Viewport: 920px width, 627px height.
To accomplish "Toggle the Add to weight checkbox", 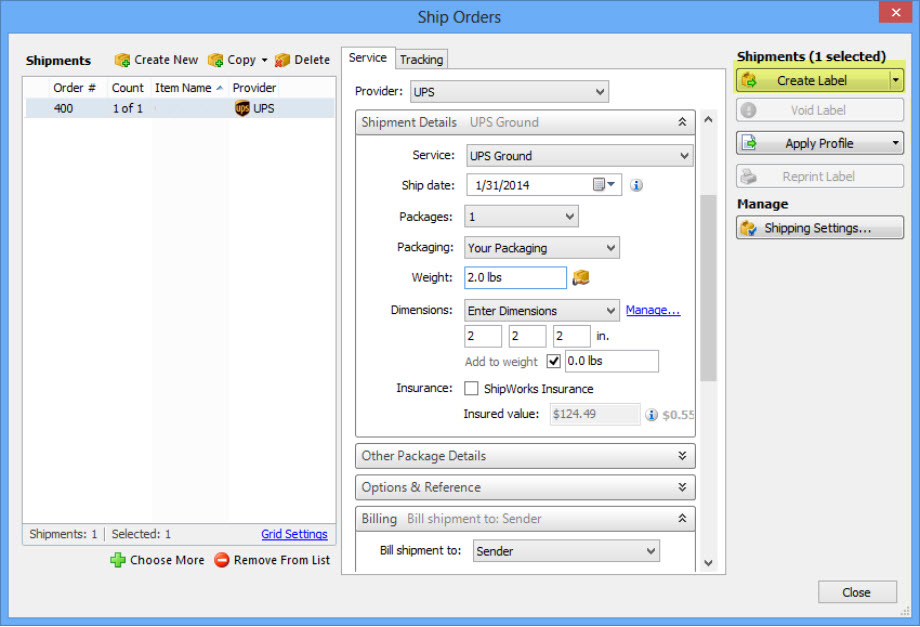I will click(553, 361).
